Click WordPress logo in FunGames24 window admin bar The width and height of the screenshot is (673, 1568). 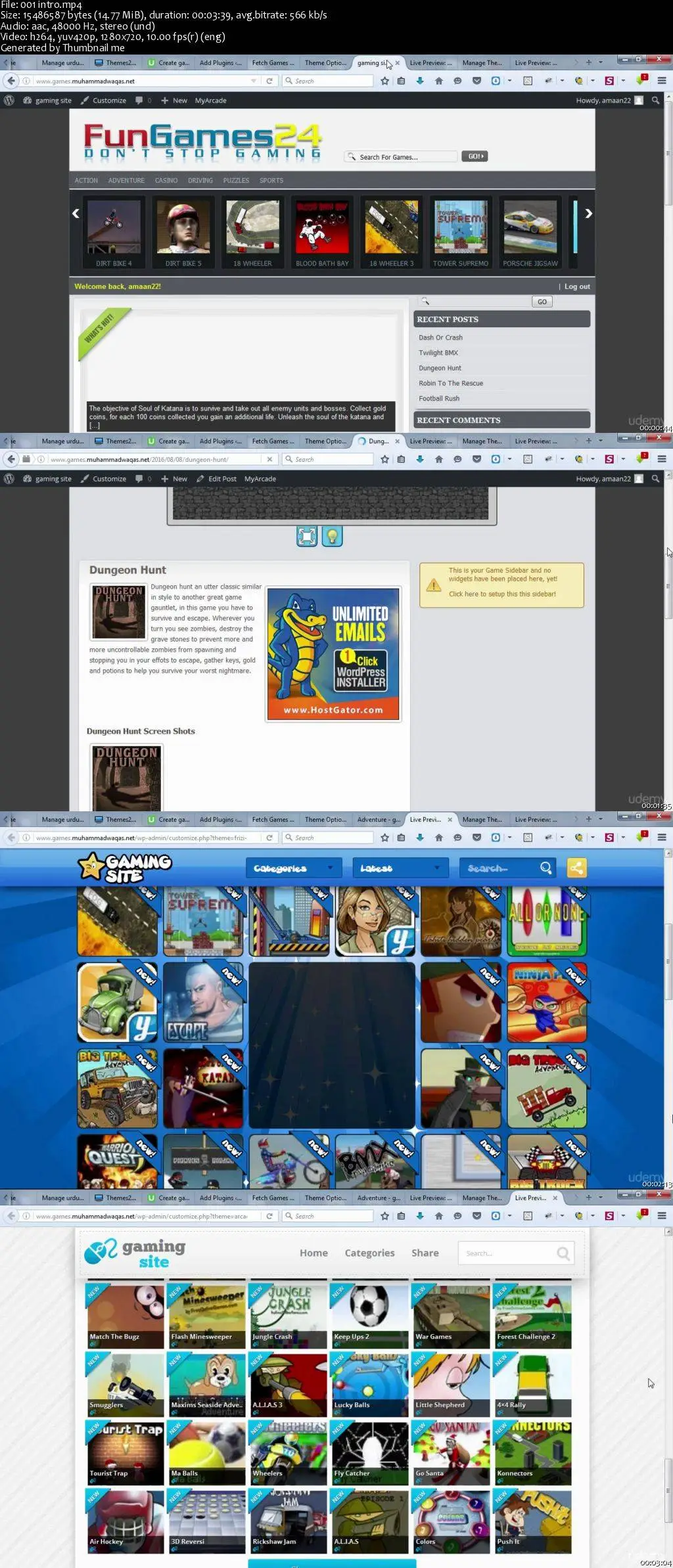tap(9, 101)
